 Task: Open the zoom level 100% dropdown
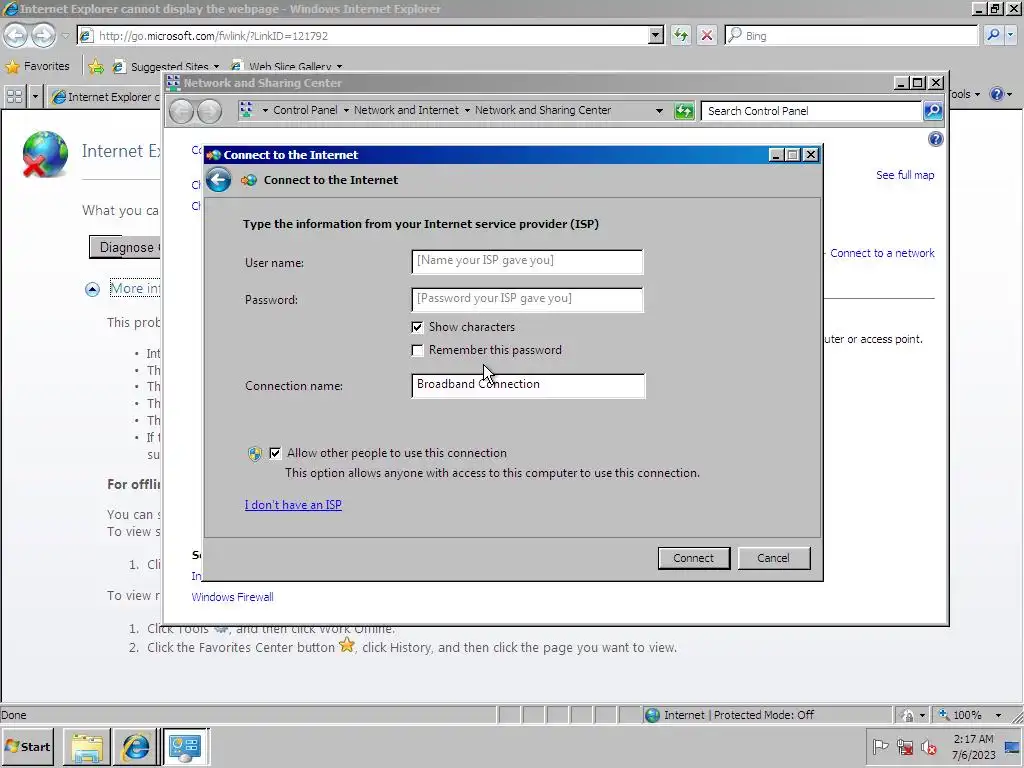point(998,715)
